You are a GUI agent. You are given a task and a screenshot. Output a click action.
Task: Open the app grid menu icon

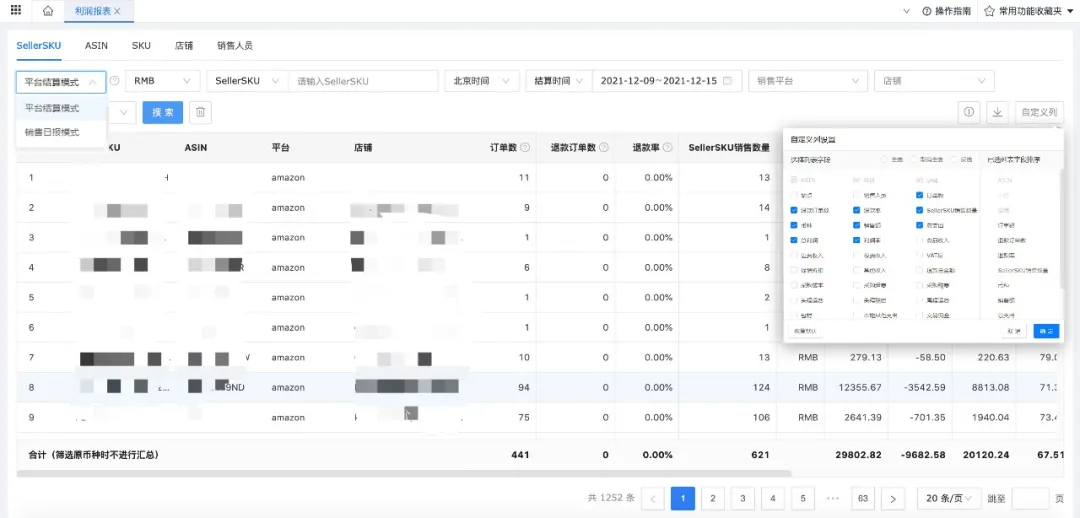point(16,10)
